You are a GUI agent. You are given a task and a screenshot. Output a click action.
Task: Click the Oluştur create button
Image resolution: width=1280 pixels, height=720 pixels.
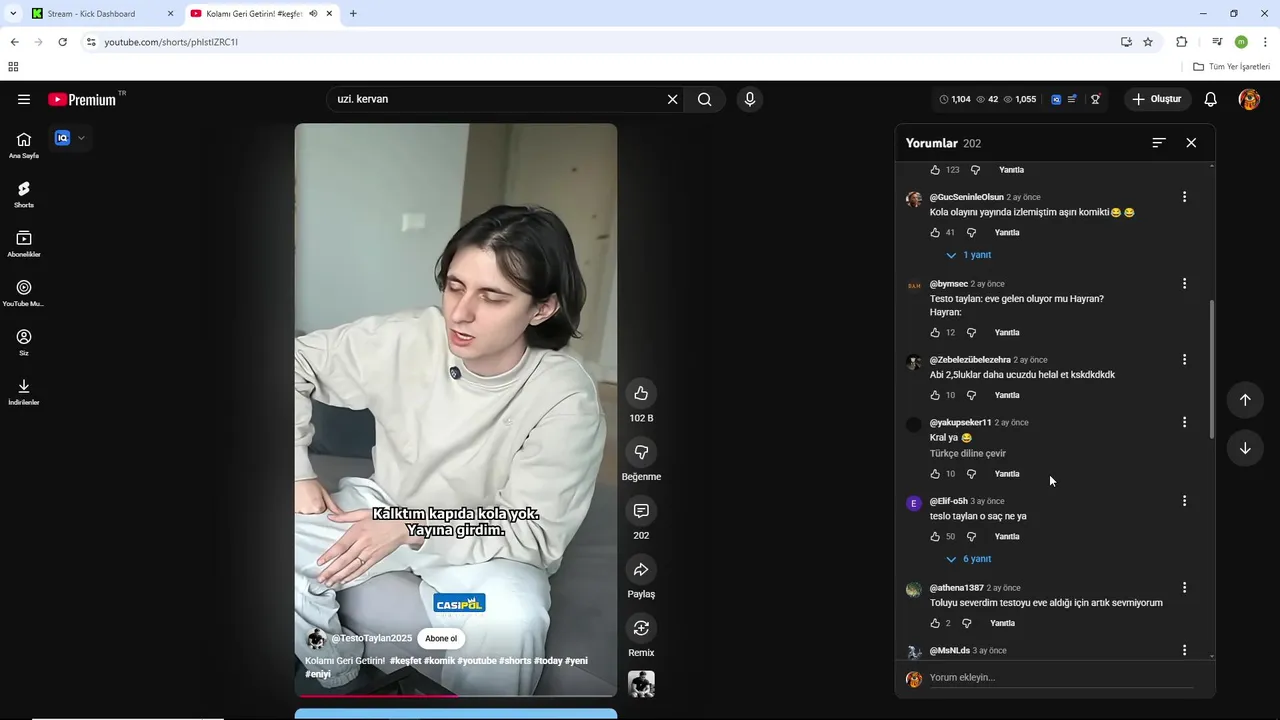pyautogui.click(x=1157, y=99)
